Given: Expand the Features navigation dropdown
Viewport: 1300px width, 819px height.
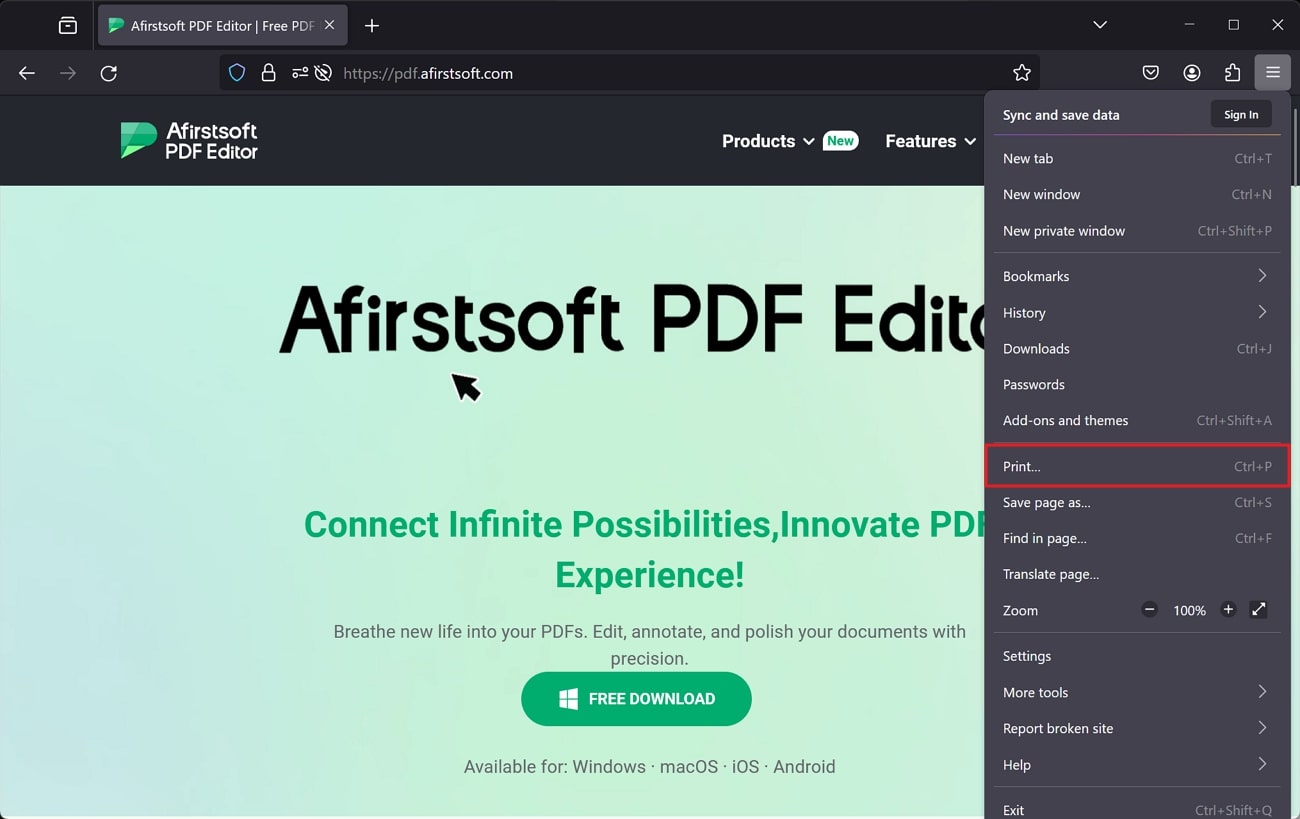Looking at the screenshot, I should pyautogui.click(x=930, y=141).
